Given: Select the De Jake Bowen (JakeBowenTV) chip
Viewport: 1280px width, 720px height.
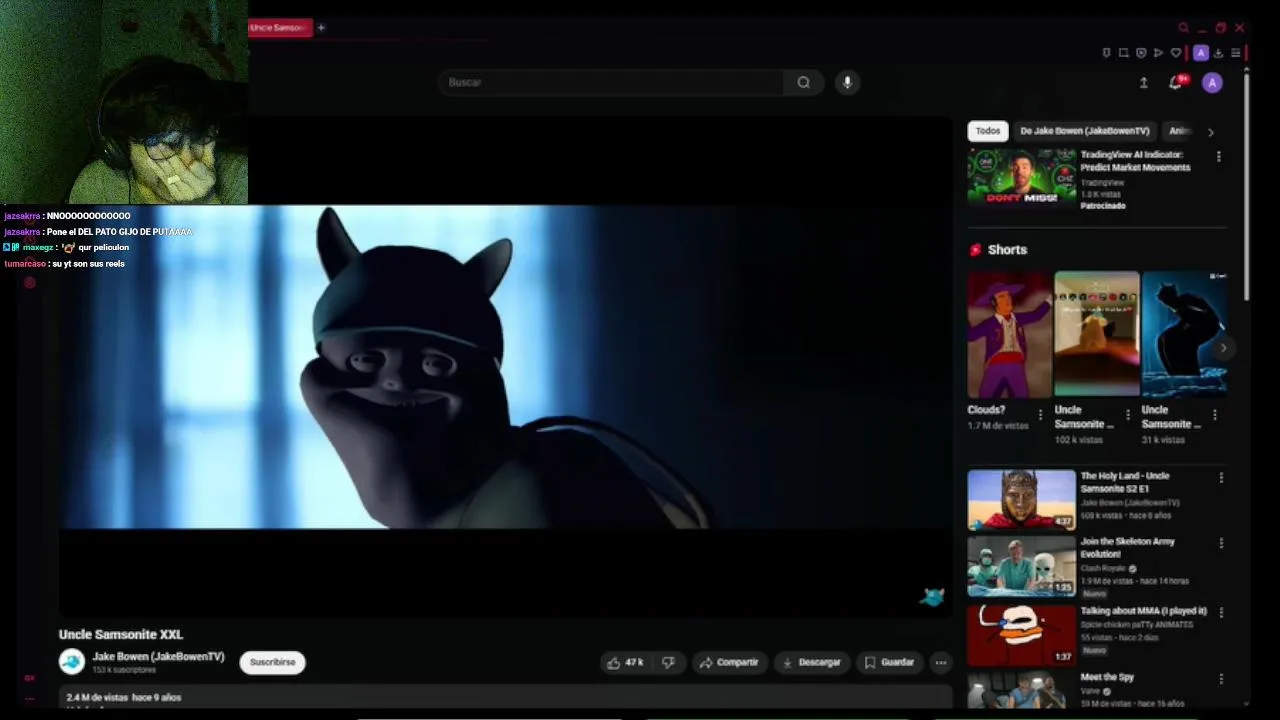Looking at the screenshot, I should (x=1085, y=131).
